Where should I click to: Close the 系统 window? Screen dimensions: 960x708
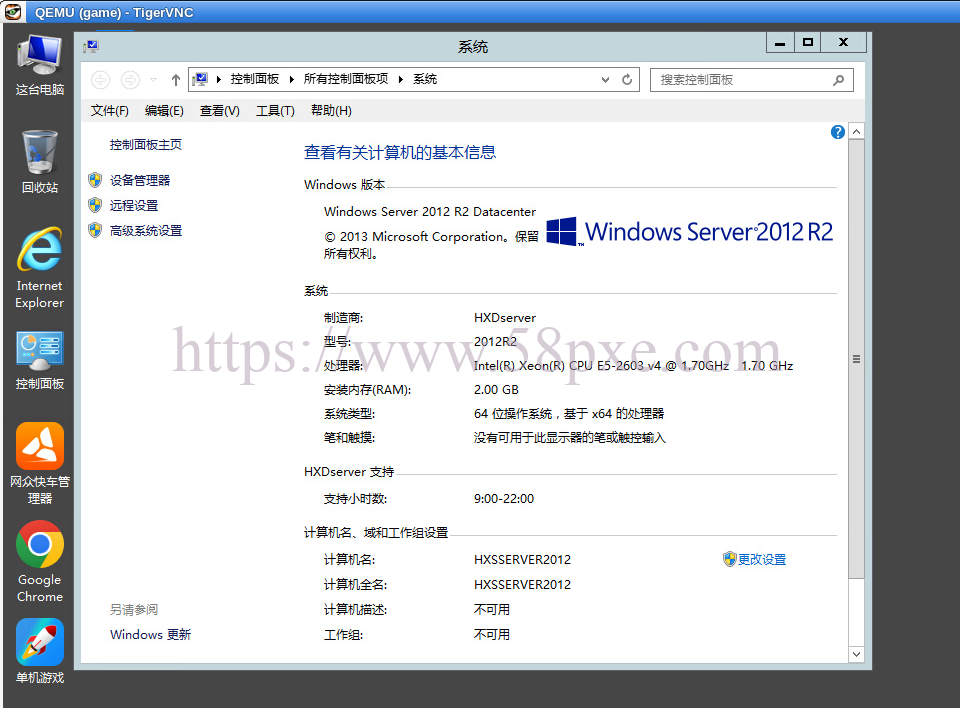click(844, 43)
